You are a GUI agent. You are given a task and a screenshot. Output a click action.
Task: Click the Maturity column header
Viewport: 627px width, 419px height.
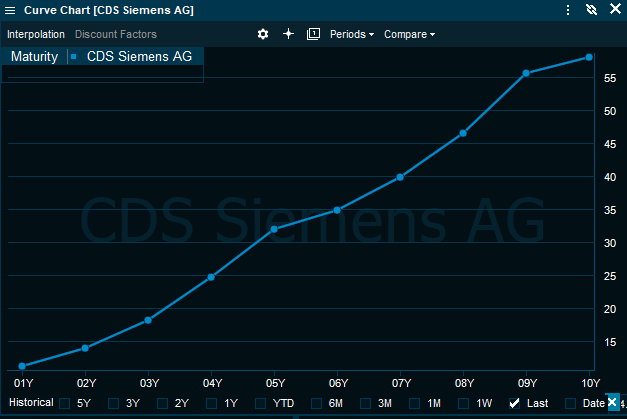(34, 57)
